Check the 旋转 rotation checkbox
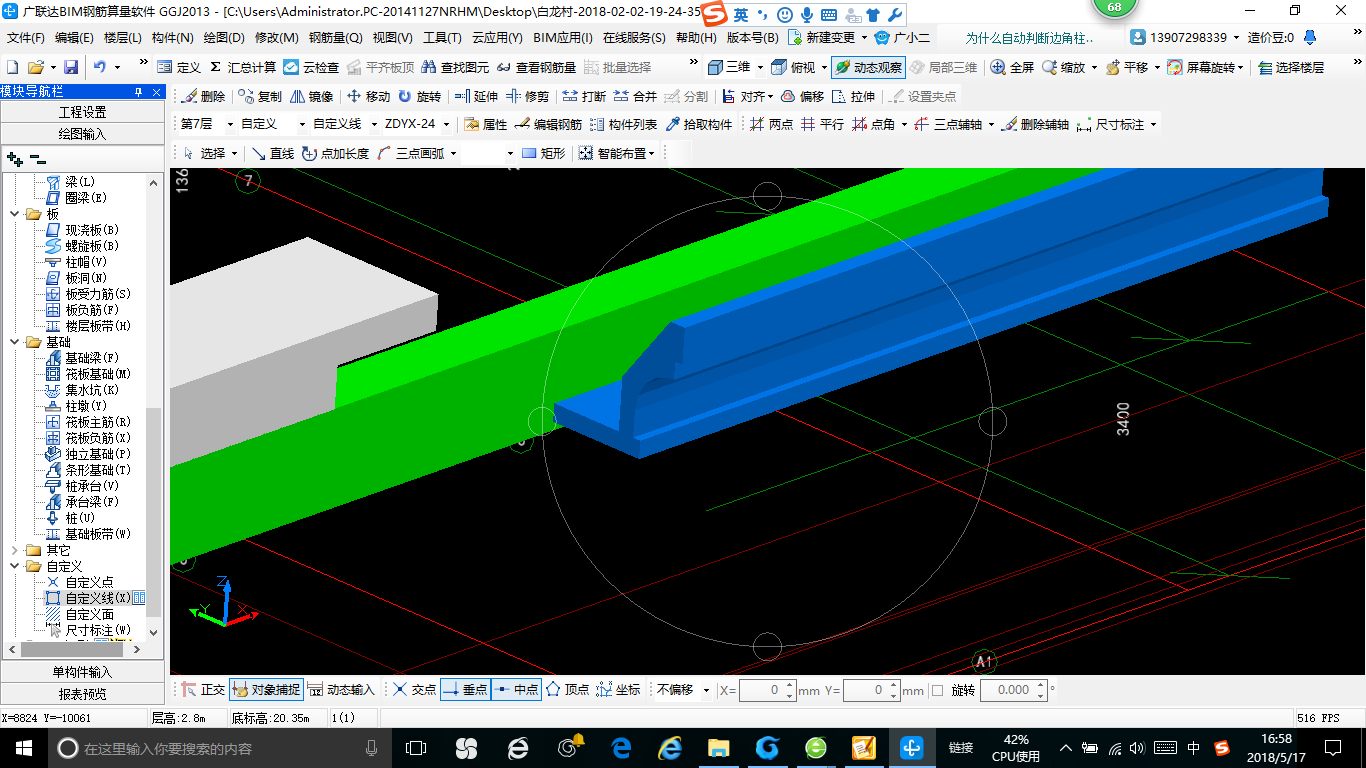 (x=937, y=690)
